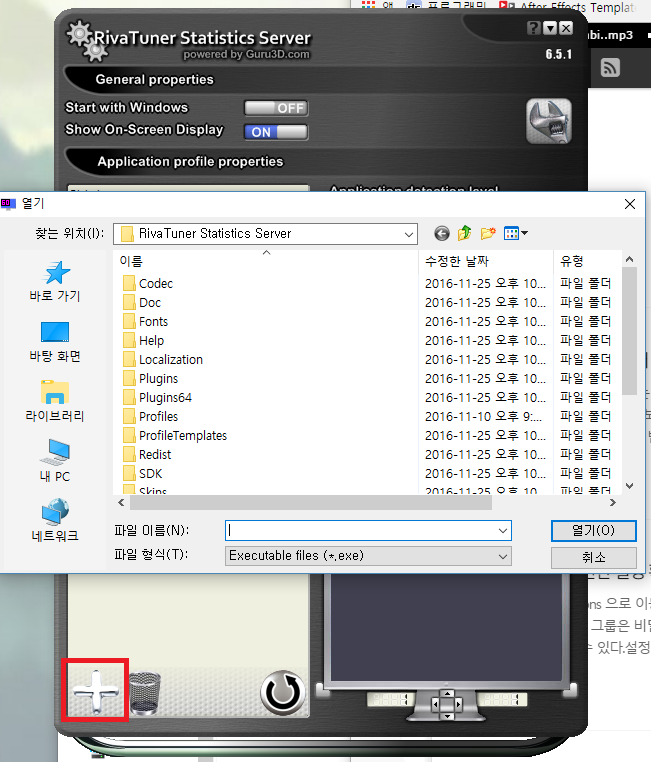Image resolution: width=651 pixels, height=762 pixels.
Task: Click the 2016-11-10 date of Profiles folder
Action: point(483,416)
